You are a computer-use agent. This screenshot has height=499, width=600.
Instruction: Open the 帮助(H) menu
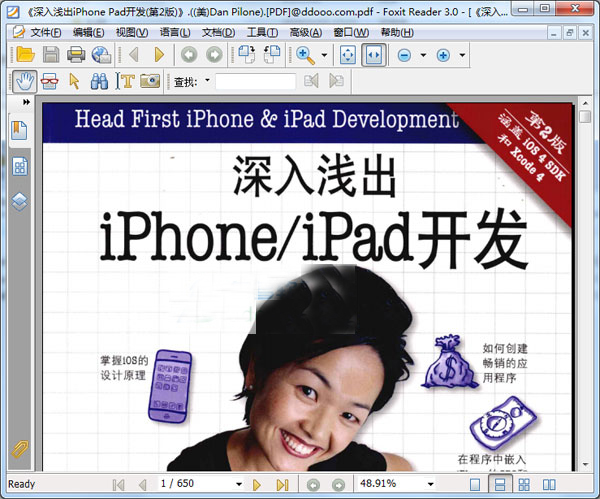[x=397, y=33]
